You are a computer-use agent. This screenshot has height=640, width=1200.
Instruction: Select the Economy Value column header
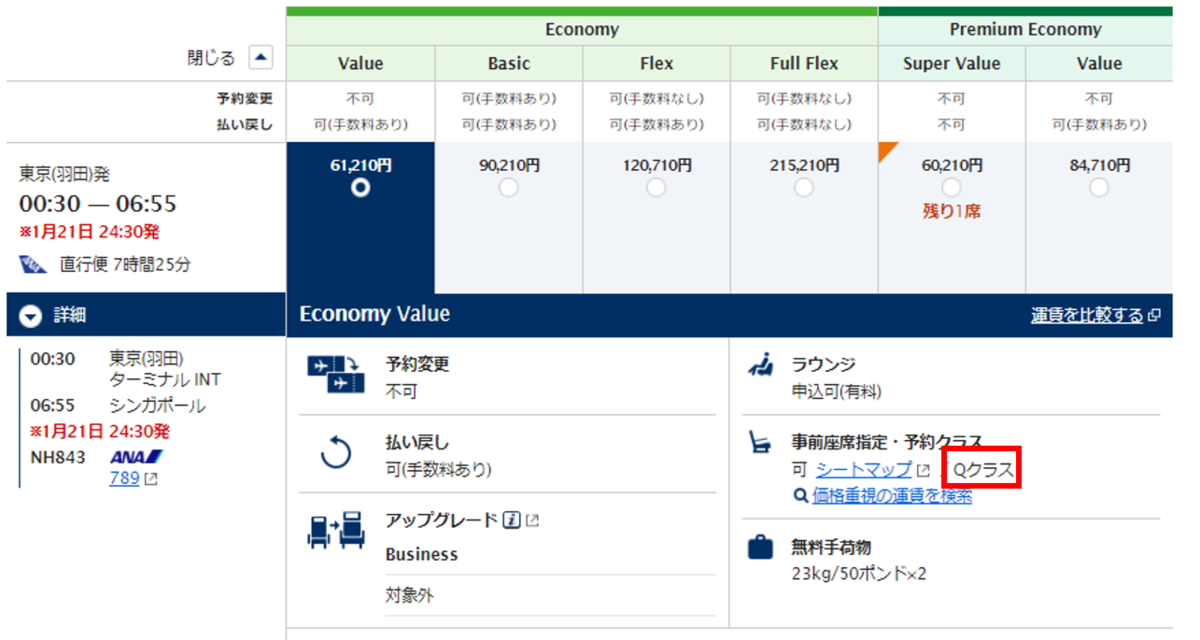point(360,63)
